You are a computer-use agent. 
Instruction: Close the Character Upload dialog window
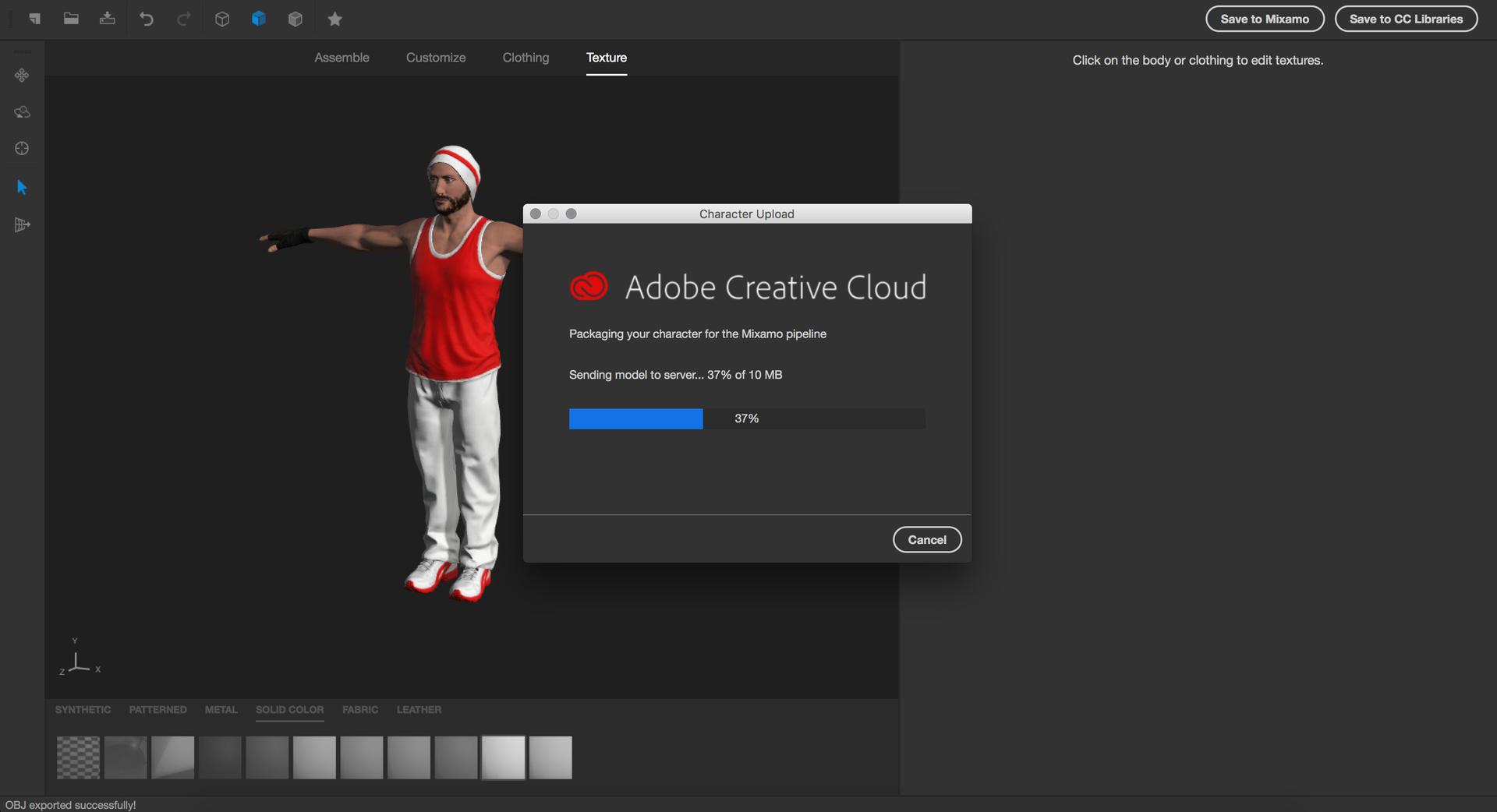point(536,214)
